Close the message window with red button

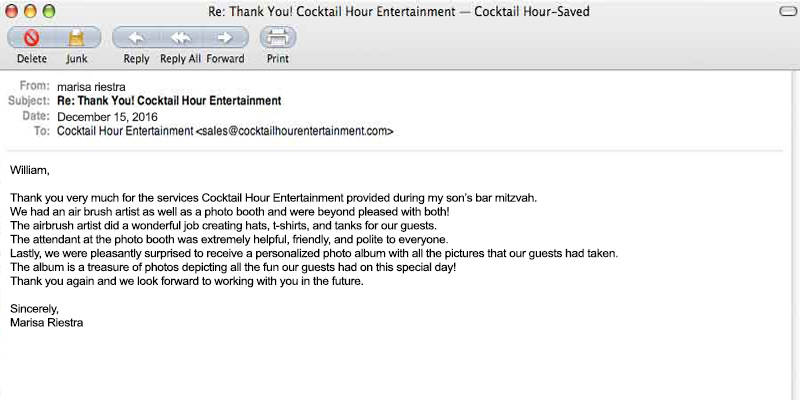pos(13,11)
